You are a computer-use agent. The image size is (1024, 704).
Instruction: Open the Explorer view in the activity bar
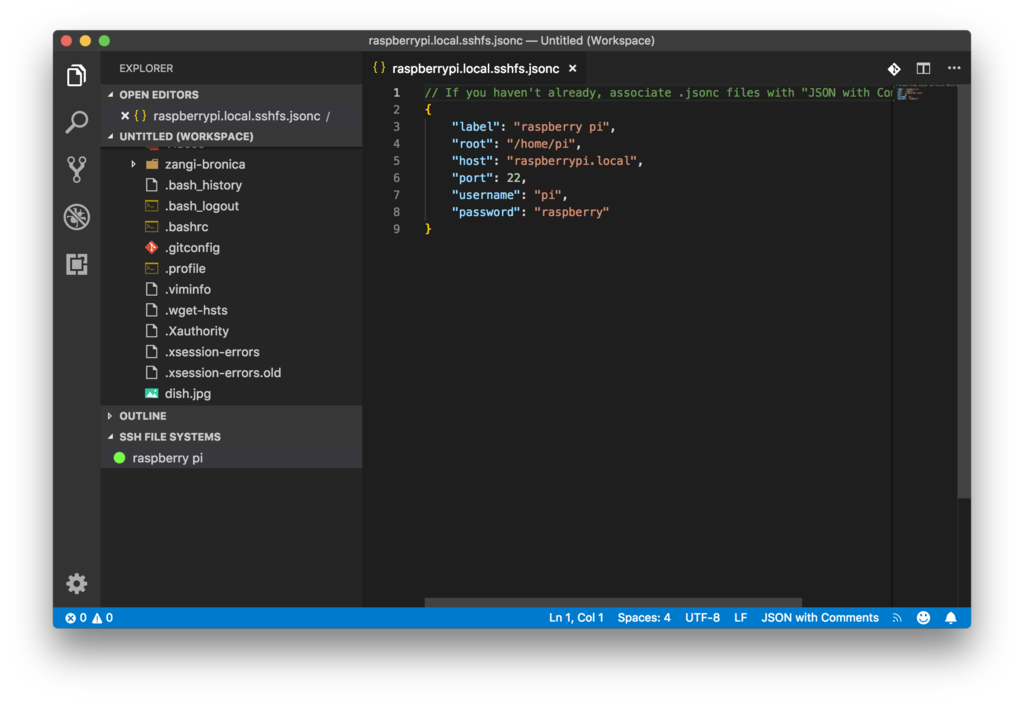click(76, 75)
